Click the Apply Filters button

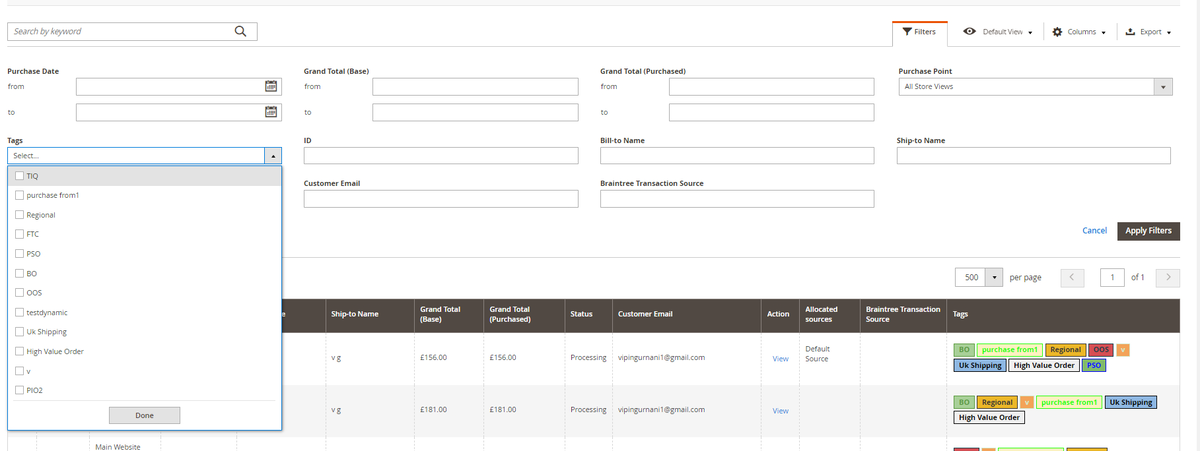pyautogui.click(x=1148, y=231)
